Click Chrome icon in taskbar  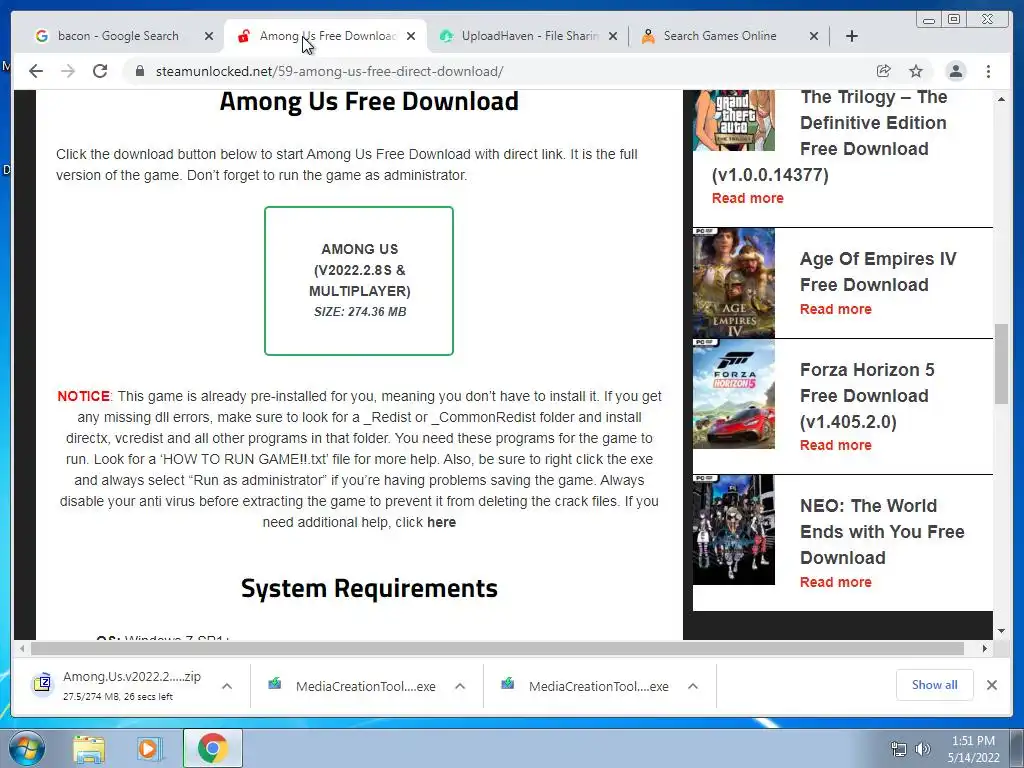(x=212, y=748)
